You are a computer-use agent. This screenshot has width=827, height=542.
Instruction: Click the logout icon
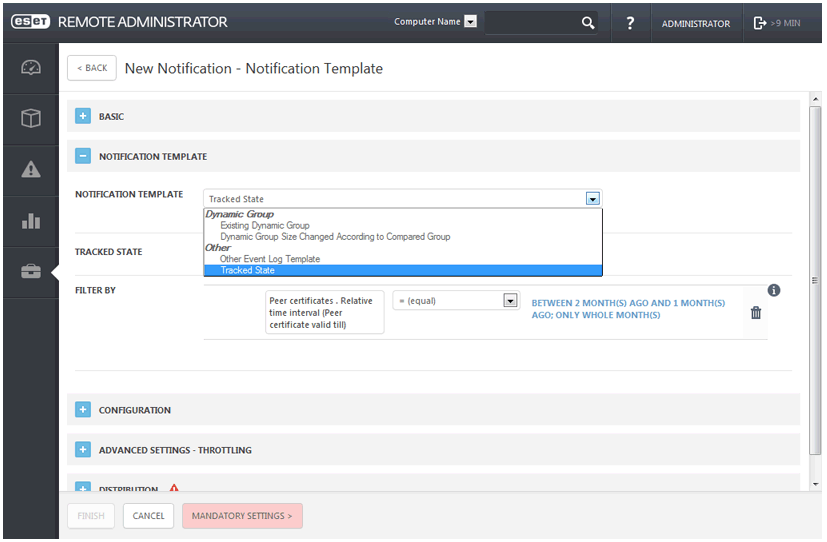(759, 23)
